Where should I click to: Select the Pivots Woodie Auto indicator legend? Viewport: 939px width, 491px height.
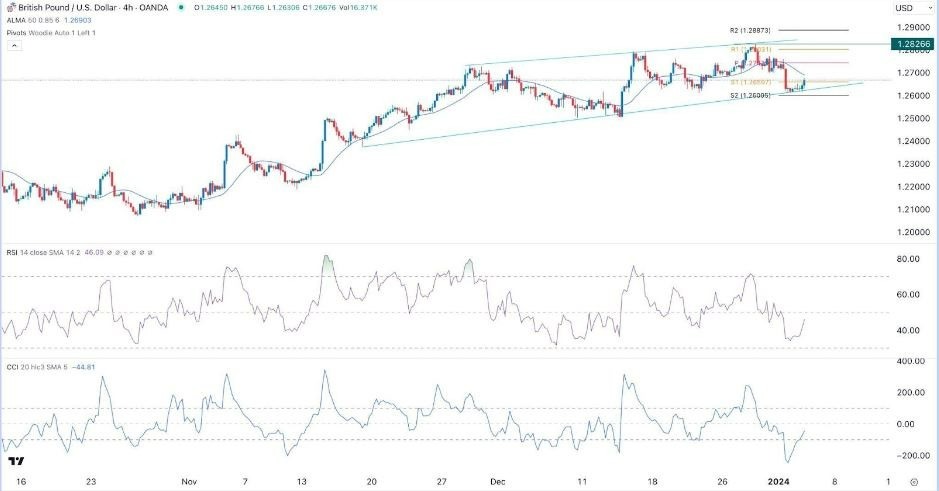pos(51,33)
